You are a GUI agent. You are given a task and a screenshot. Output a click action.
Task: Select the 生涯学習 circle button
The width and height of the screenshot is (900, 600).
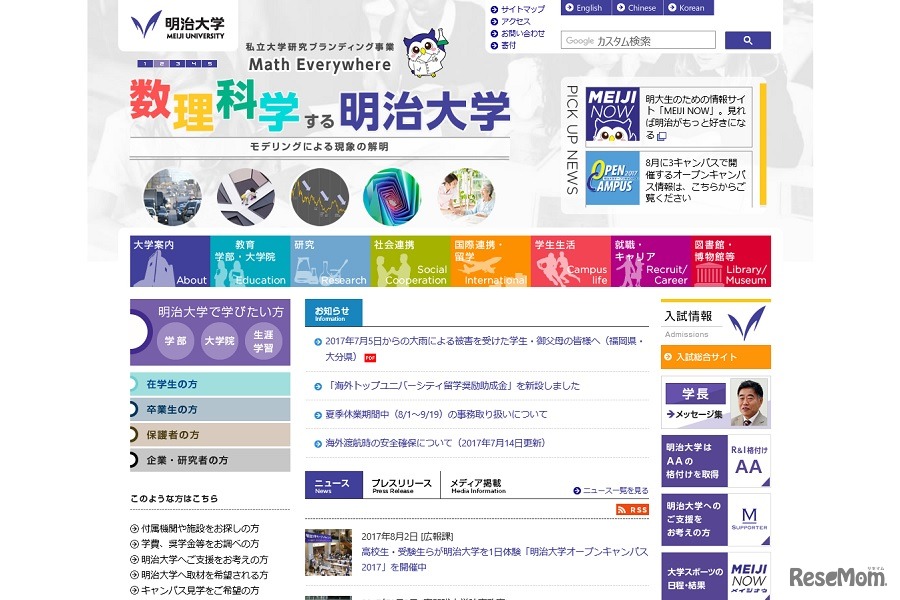263,341
